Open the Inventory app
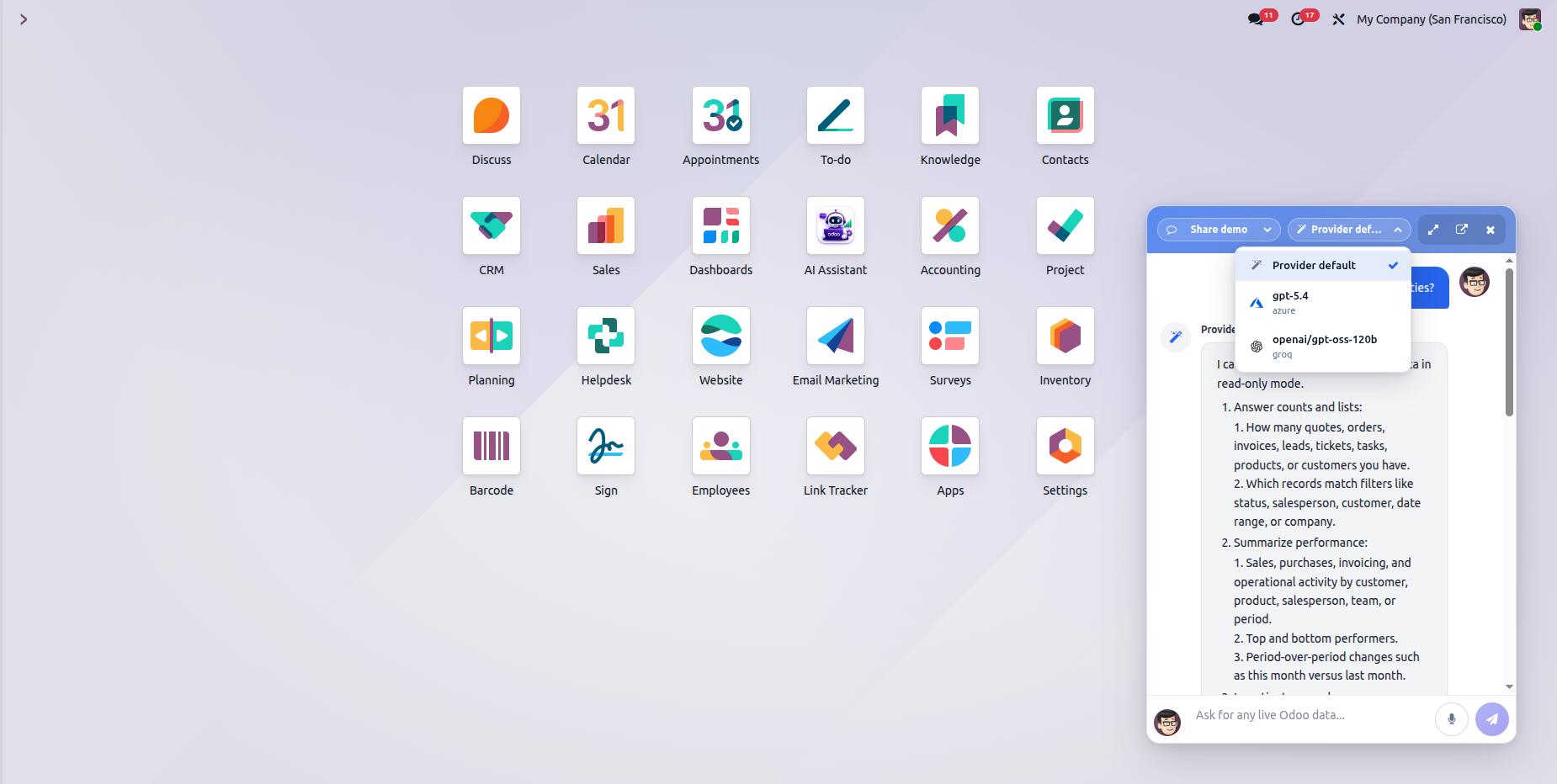 coord(1065,336)
